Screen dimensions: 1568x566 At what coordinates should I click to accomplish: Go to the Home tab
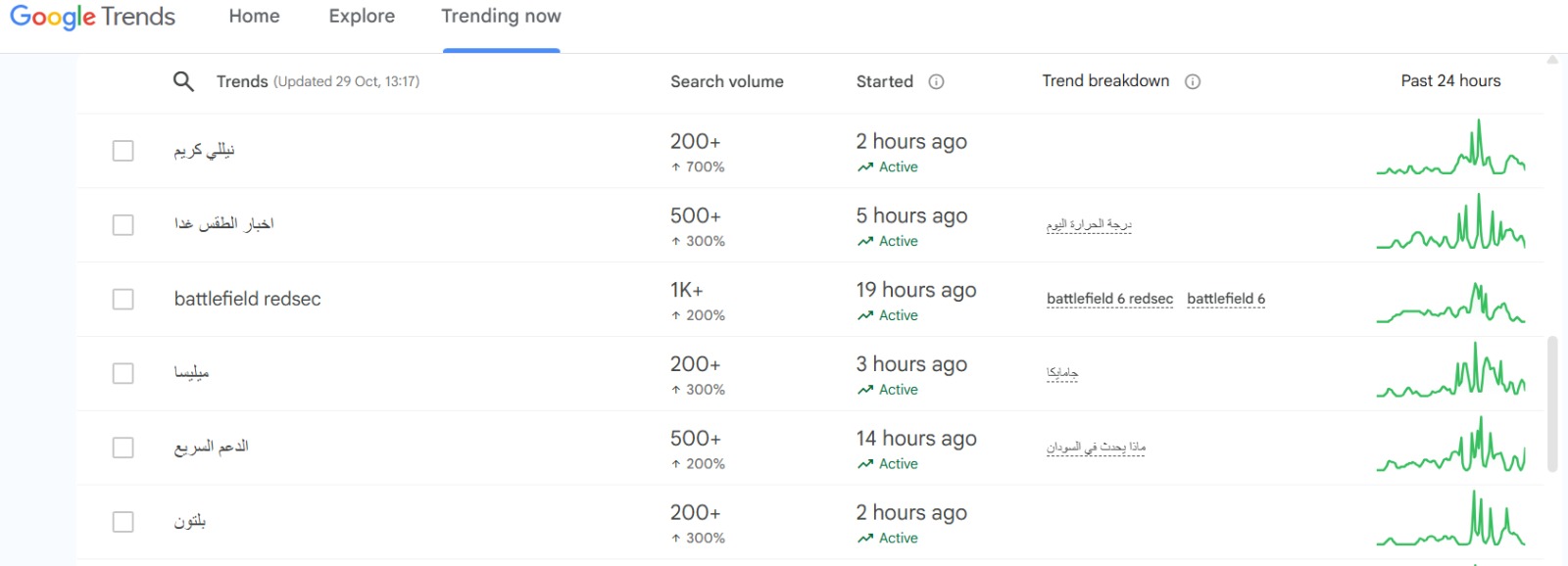[254, 17]
